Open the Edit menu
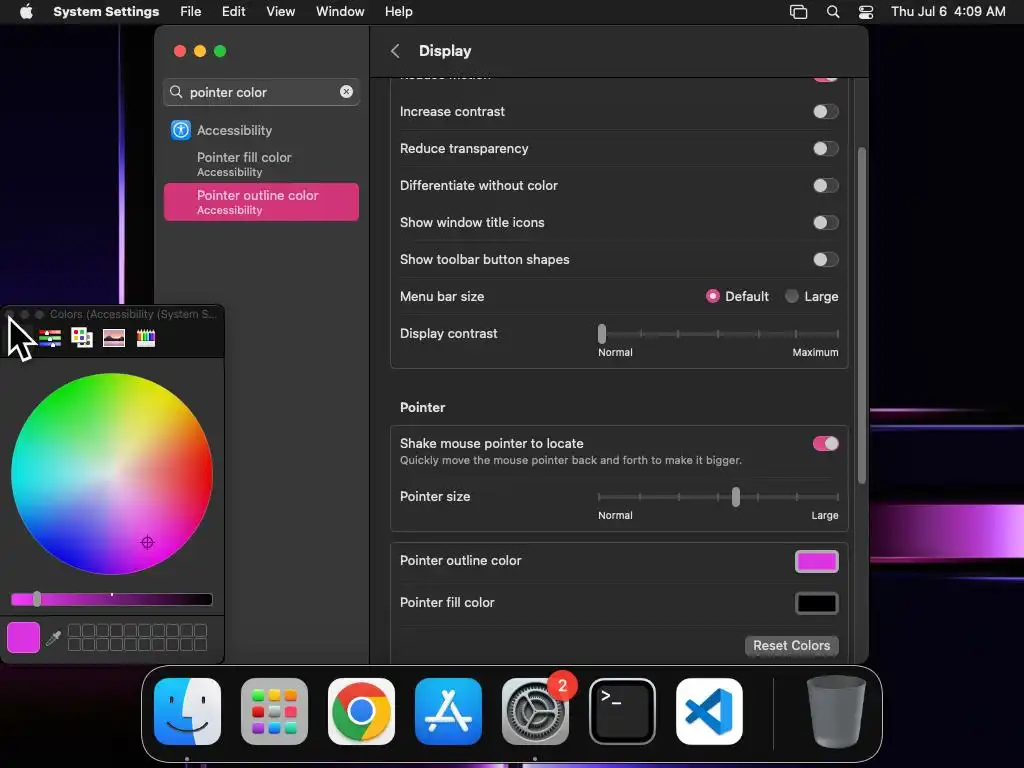Viewport: 1024px width, 768px height. pyautogui.click(x=233, y=12)
